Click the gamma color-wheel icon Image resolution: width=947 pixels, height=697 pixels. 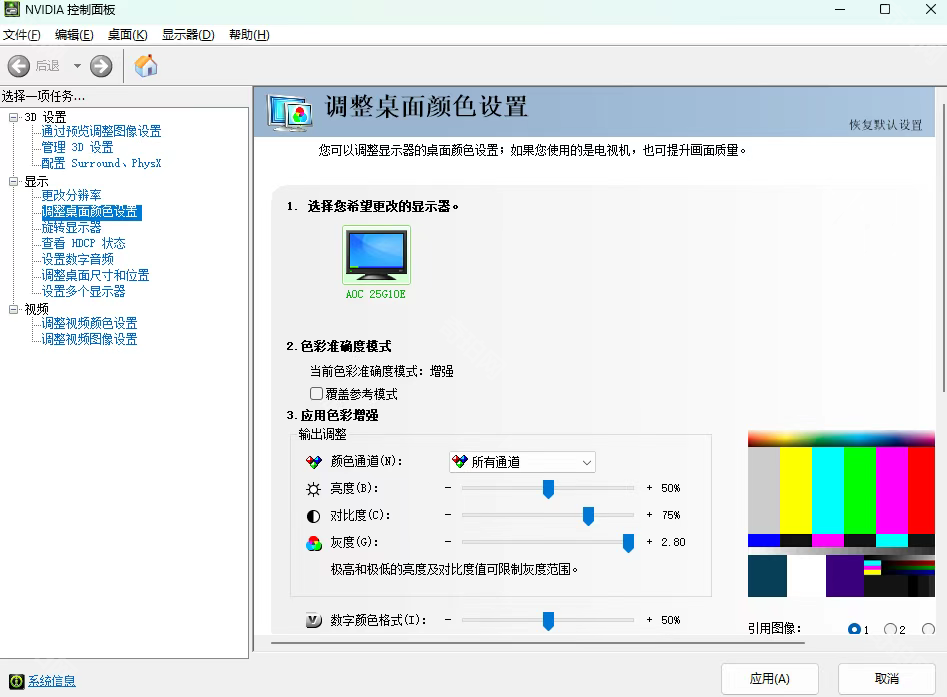tap(313, 543)
